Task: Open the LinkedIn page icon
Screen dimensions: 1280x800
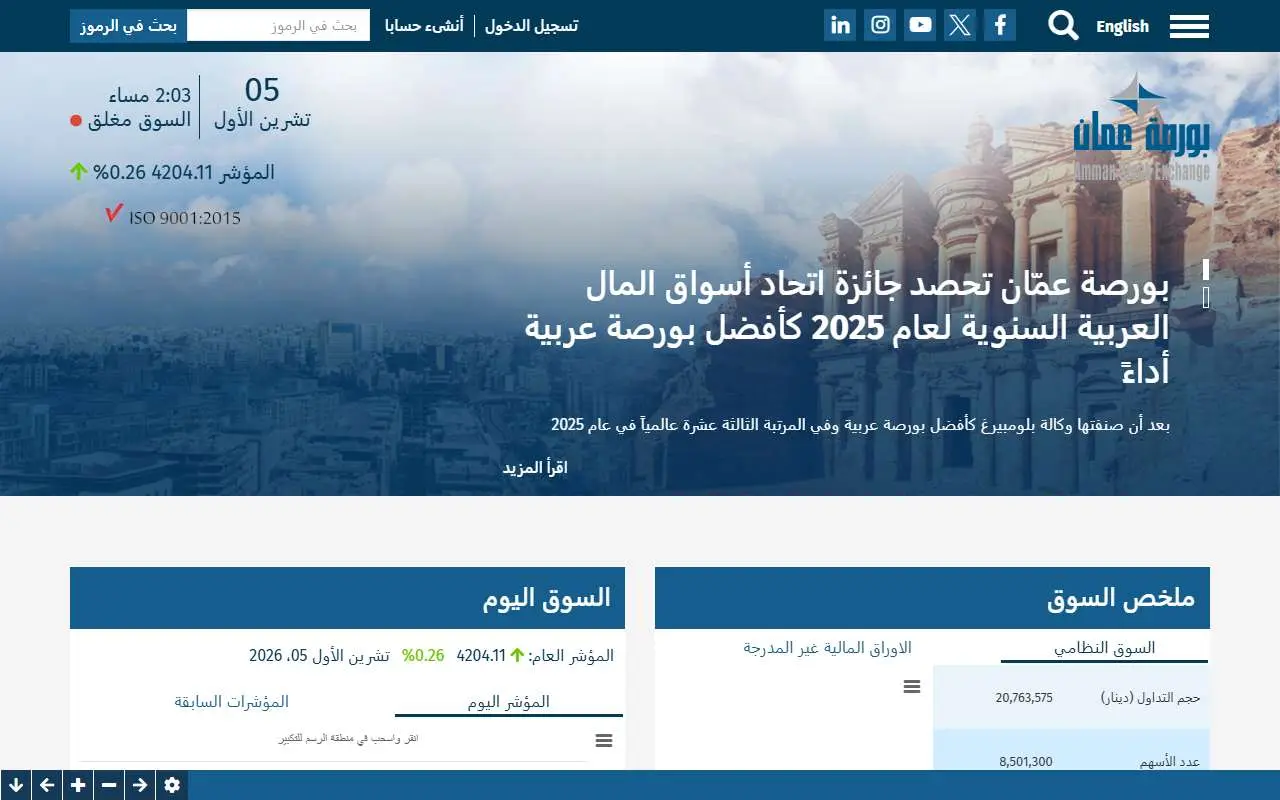Action: coord(840,25)
